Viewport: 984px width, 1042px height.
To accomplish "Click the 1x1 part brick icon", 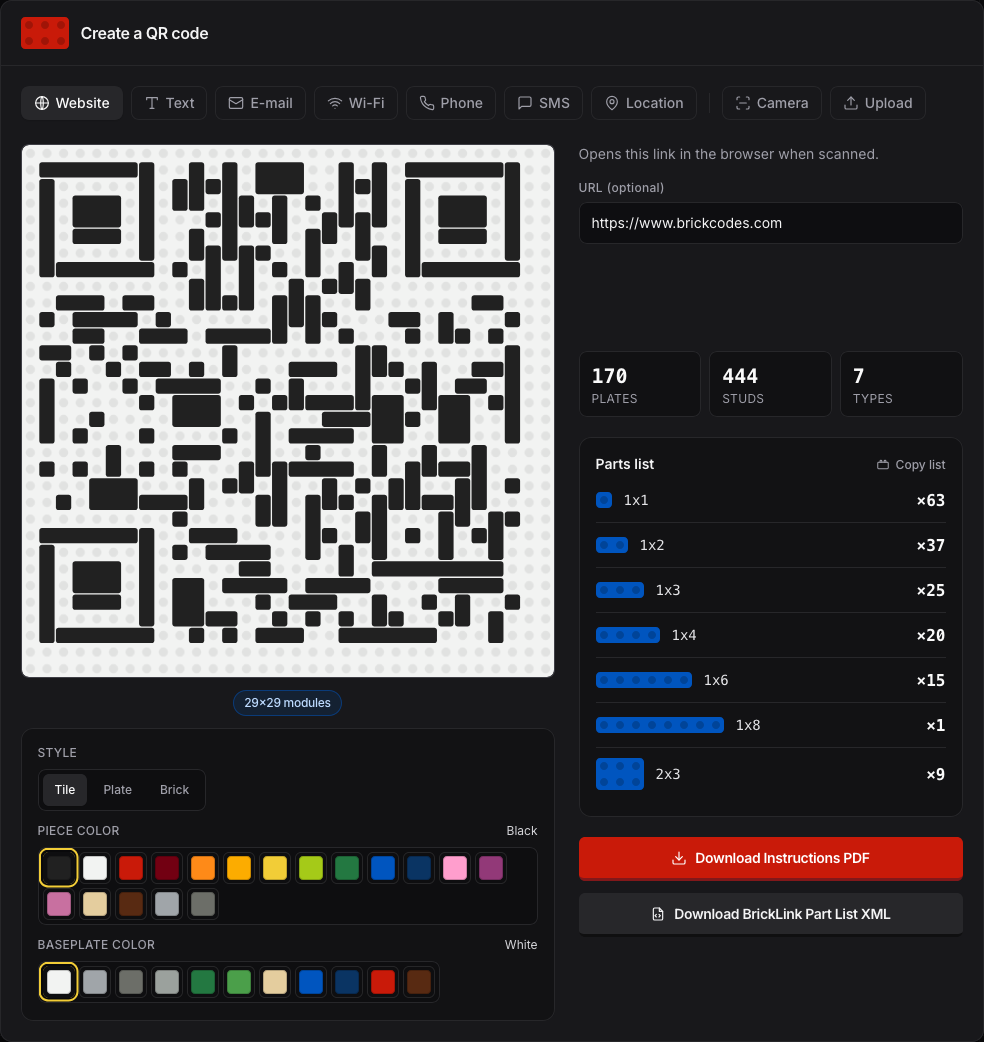I will coord(604,500).
